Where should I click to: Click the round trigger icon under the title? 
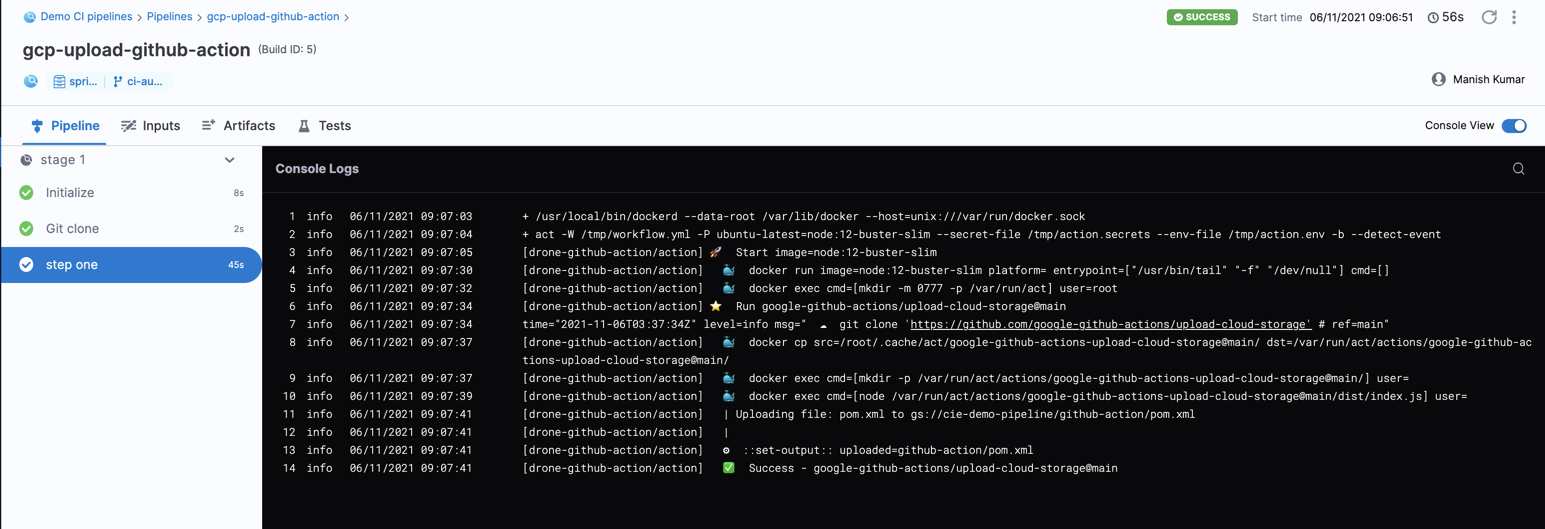click(x=31, y=81)
